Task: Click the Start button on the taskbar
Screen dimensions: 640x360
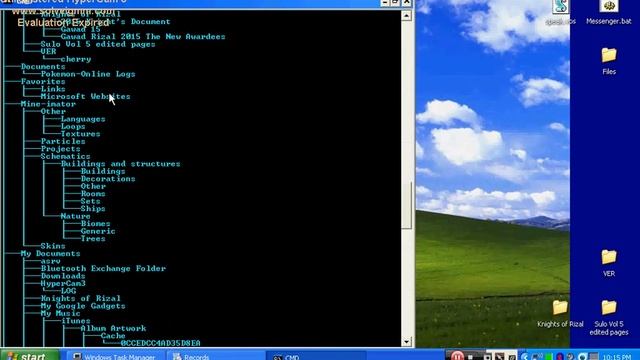Action: 29,356
